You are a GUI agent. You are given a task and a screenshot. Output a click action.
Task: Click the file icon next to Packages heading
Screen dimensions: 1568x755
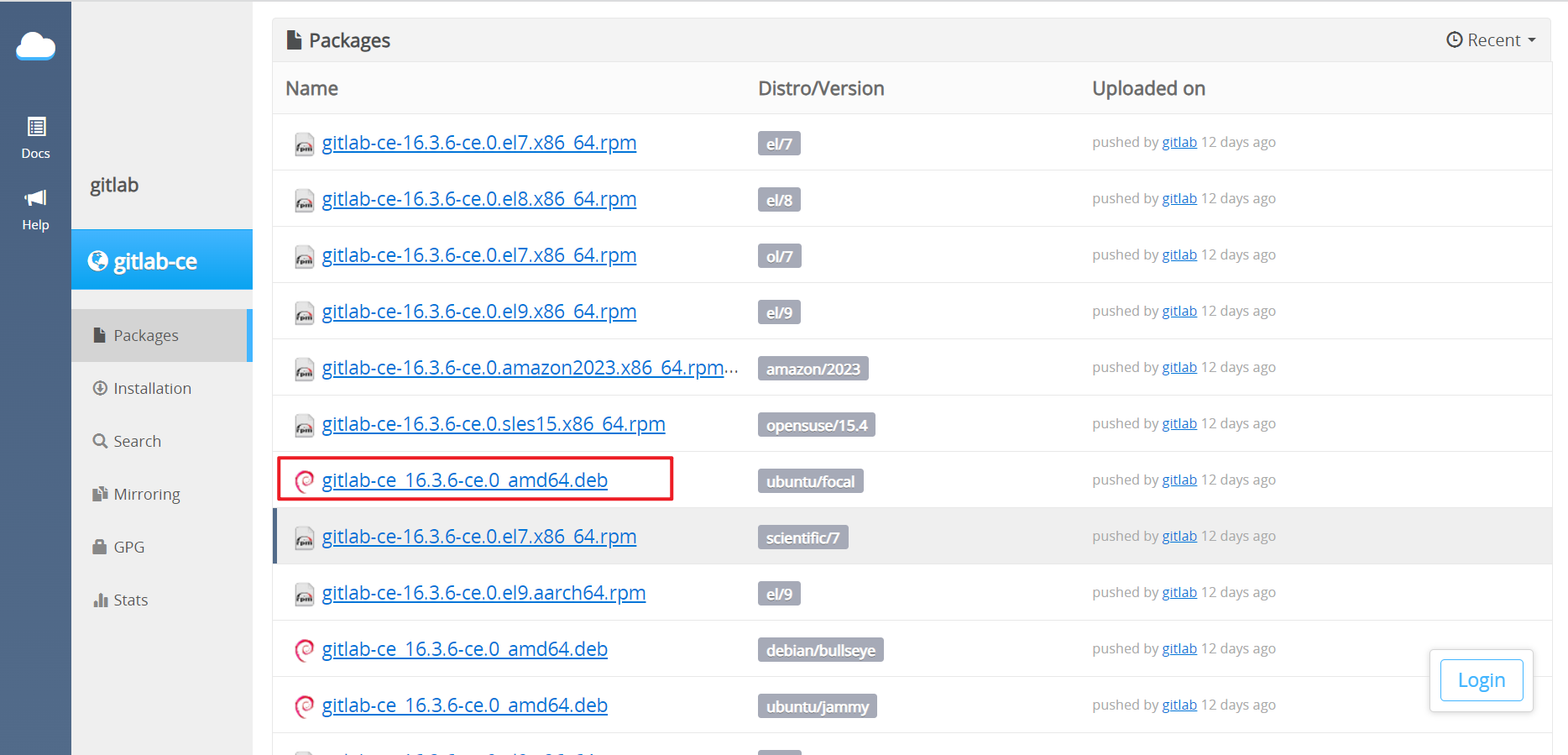pyautogui.click(x=294, y=39)
